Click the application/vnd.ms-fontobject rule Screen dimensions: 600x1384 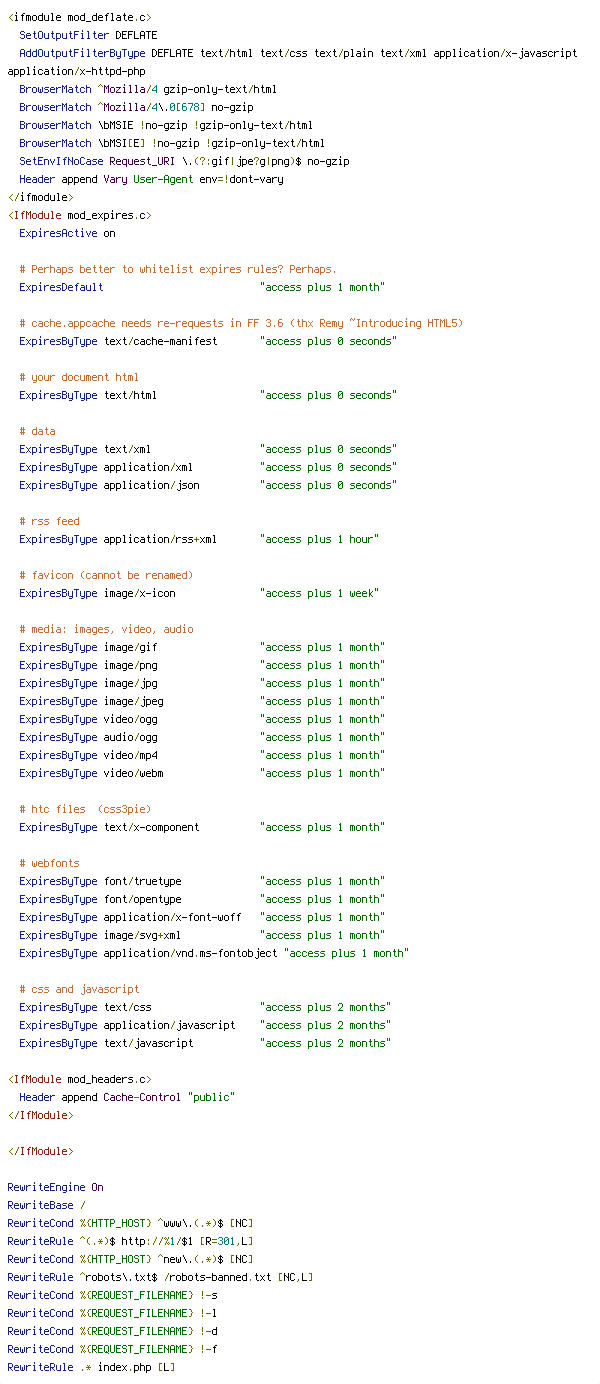(214, 953)
